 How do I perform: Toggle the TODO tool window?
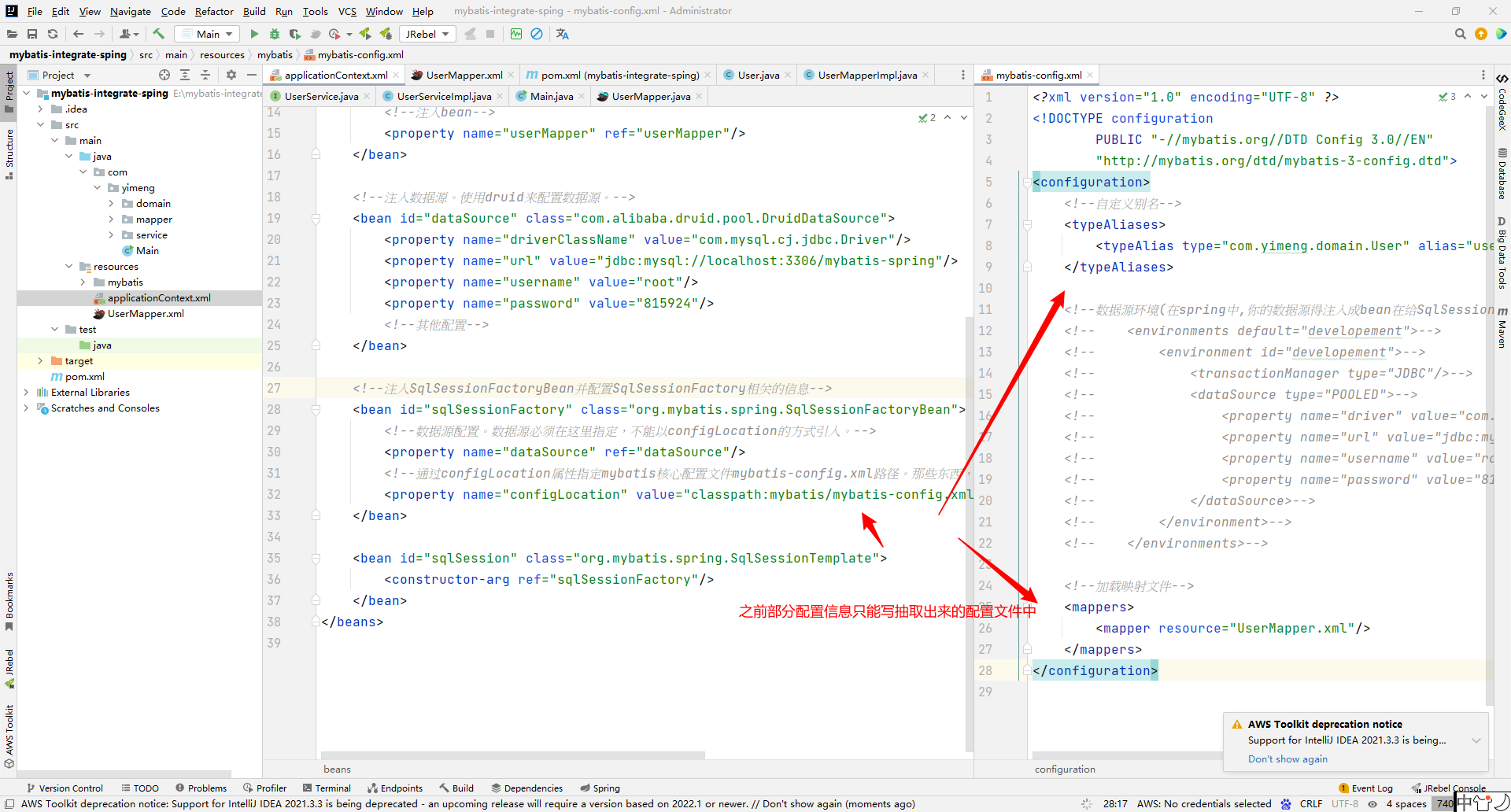click(x=140, y=788)
